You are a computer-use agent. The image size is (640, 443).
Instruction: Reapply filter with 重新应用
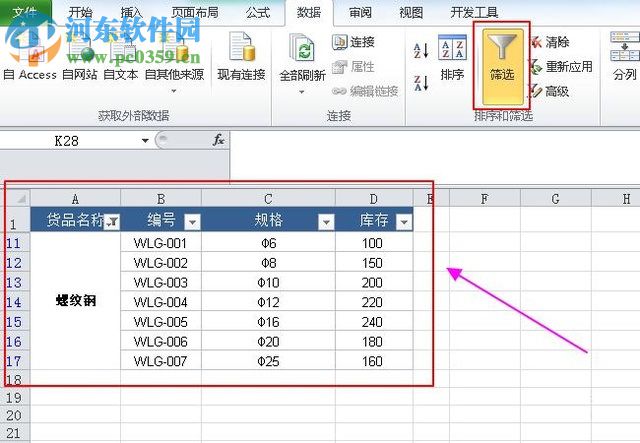tap(561, 67)
